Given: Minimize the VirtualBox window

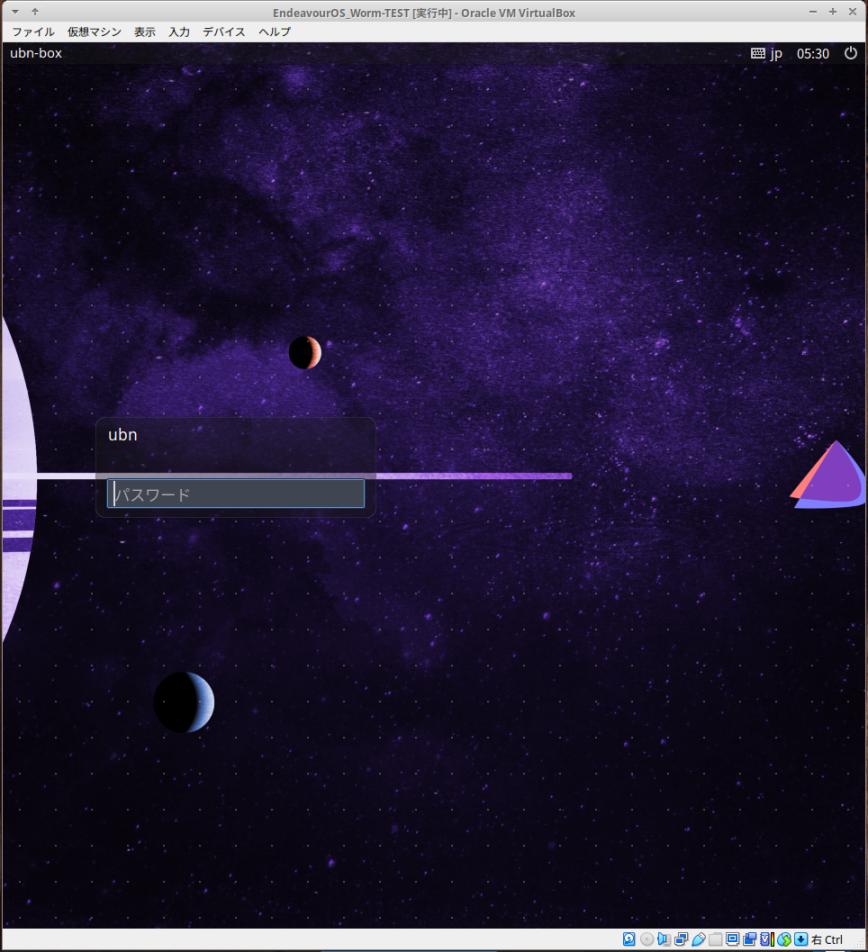Looking at the screenshot, I should [x=813, y=12].
